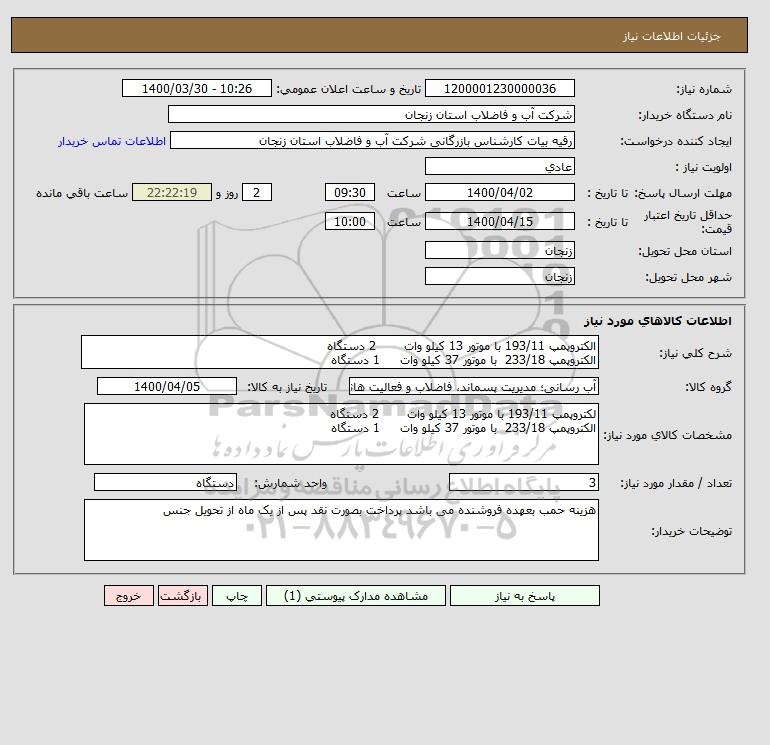The image size is (770, 745).
Task: Click the buyer organization name field
Action: click(371, 114)
